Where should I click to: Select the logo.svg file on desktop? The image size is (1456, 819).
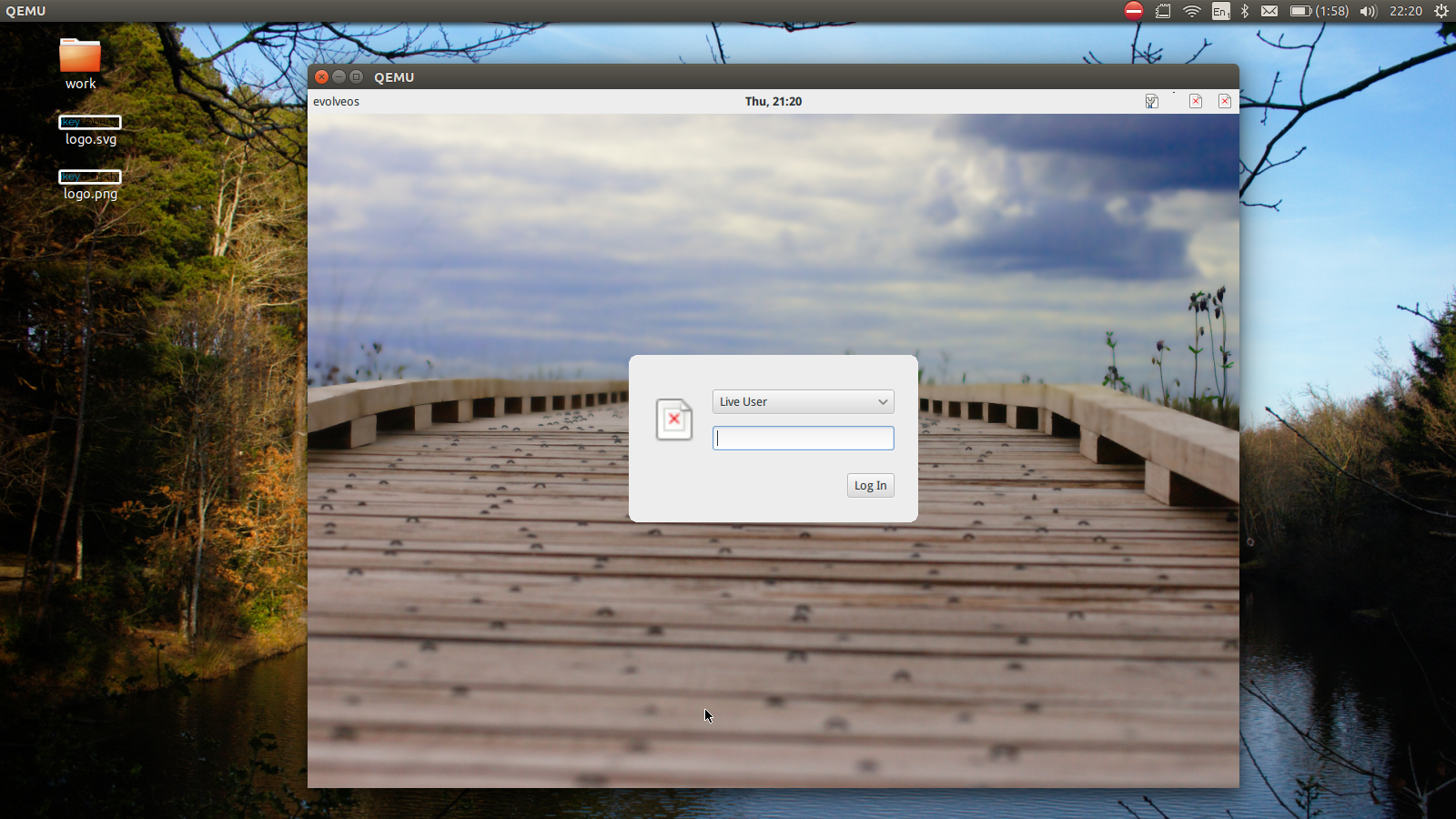pos(90,130)
